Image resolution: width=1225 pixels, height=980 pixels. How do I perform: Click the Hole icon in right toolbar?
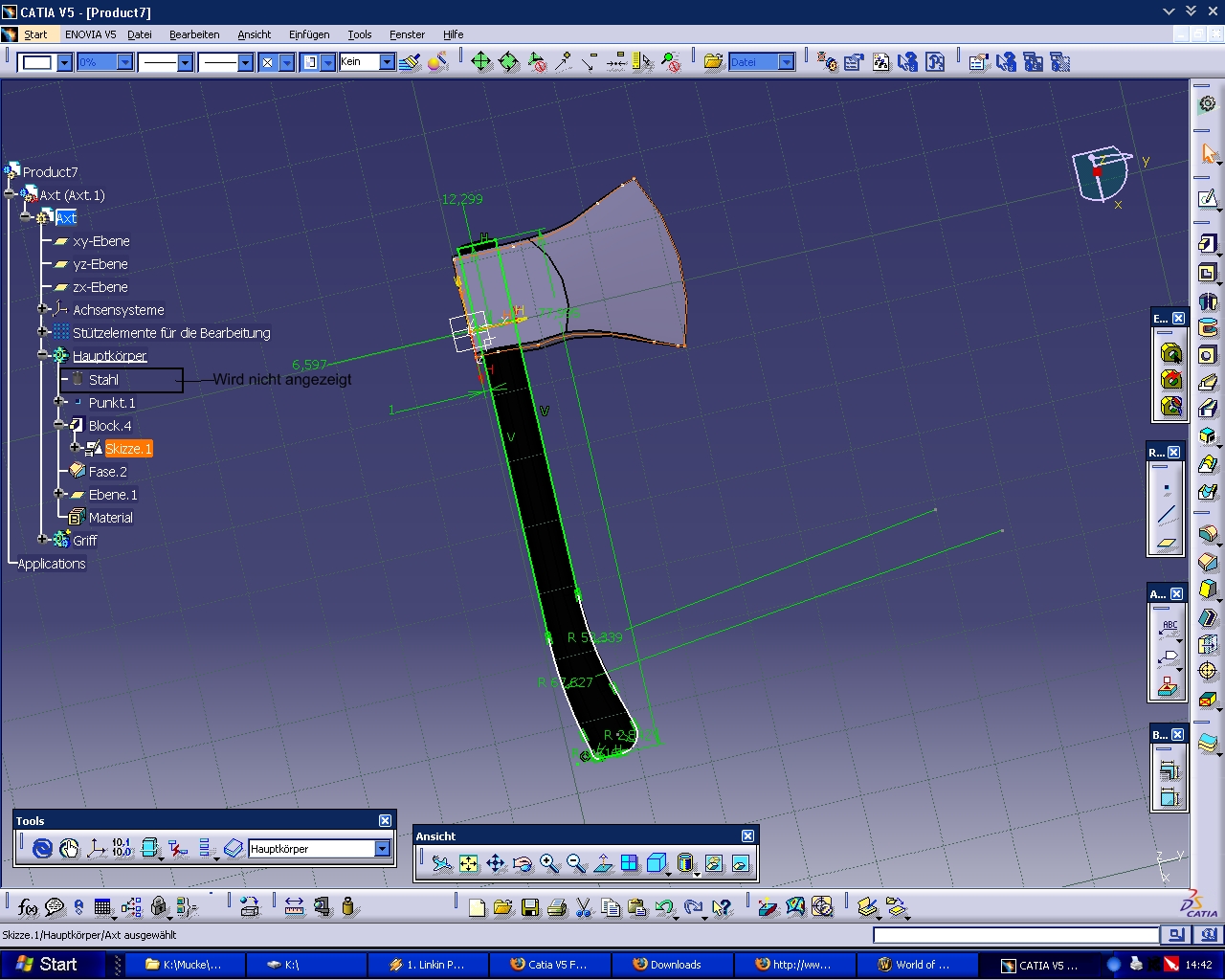click(1208, 355)
